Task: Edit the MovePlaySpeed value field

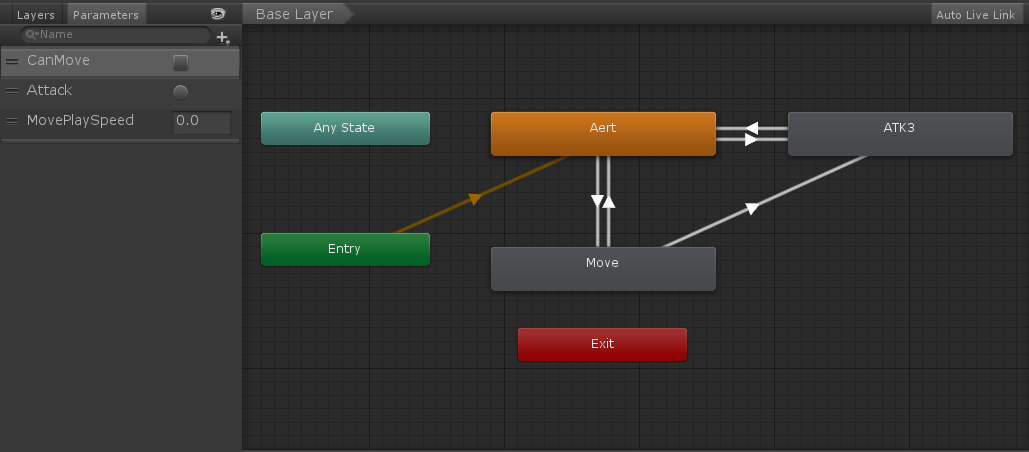Action: [x=201, y=123]
